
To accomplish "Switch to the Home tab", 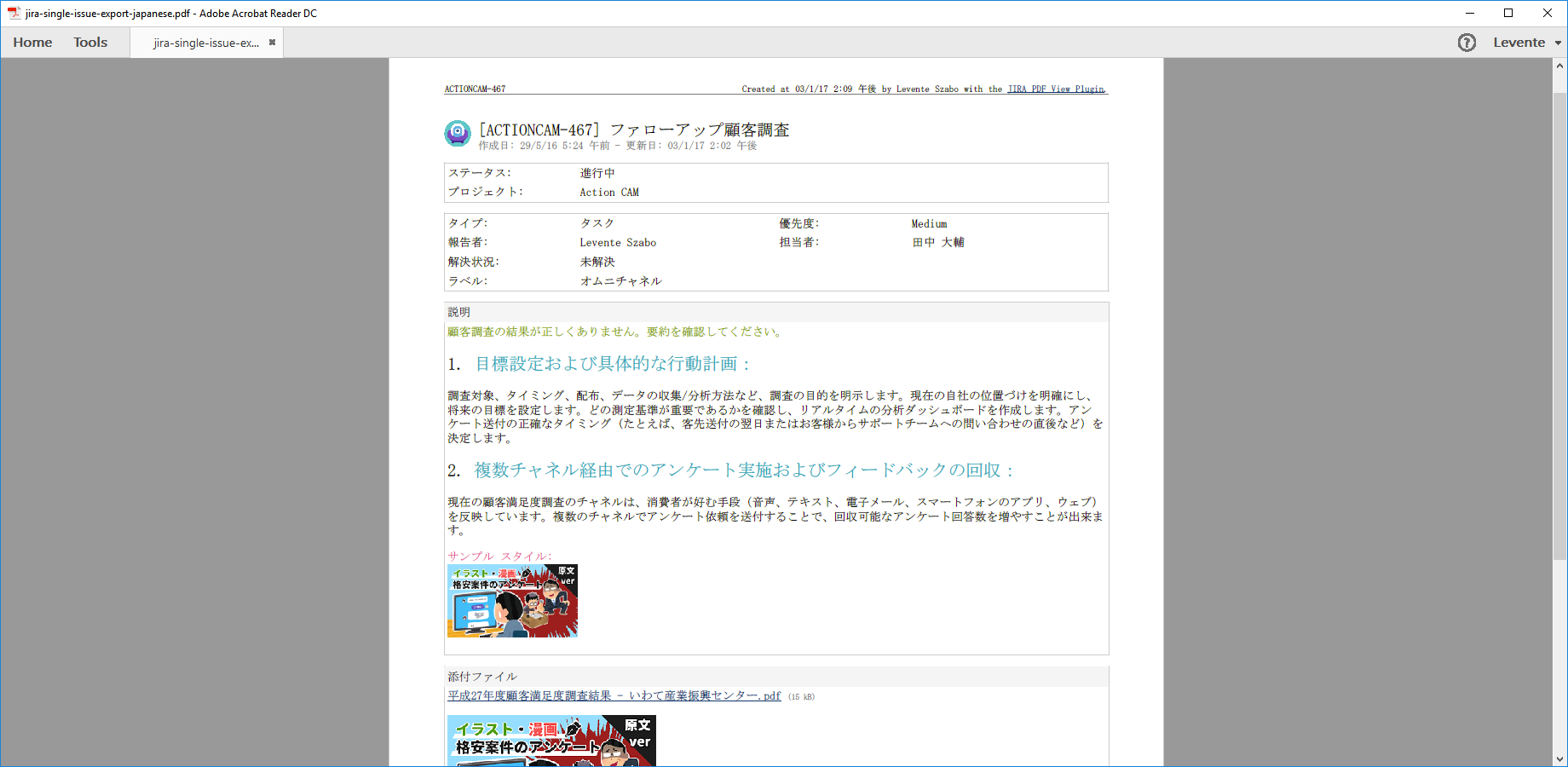I will pyautogui.click(x=32, y=43).
